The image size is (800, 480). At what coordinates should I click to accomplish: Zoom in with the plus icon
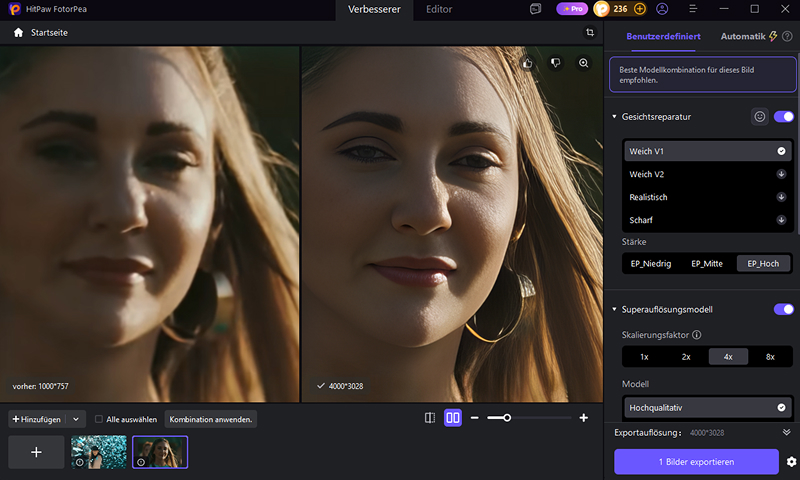click(584, 418)
